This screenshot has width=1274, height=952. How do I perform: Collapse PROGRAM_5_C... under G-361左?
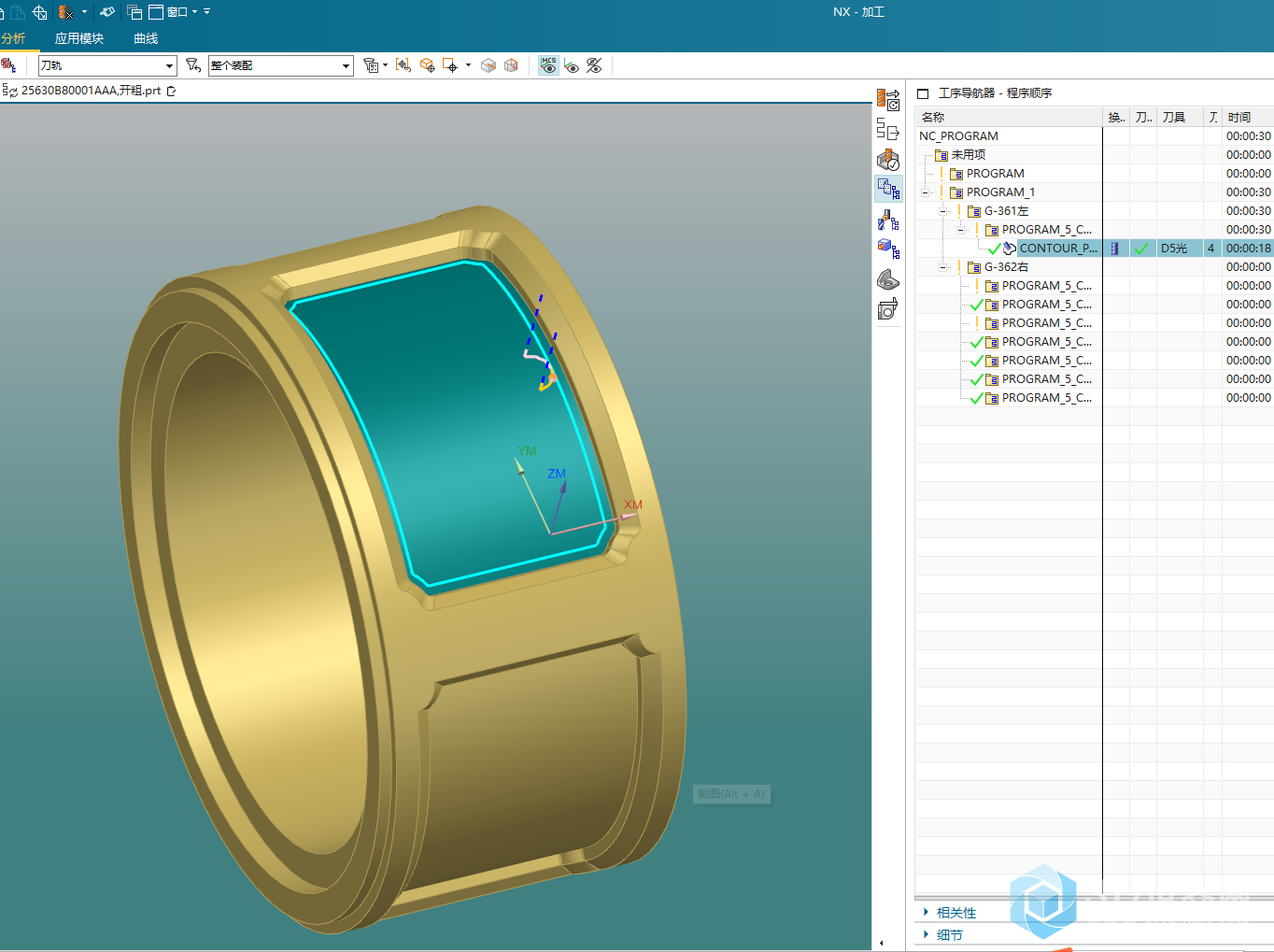click(x=960, y=230)
